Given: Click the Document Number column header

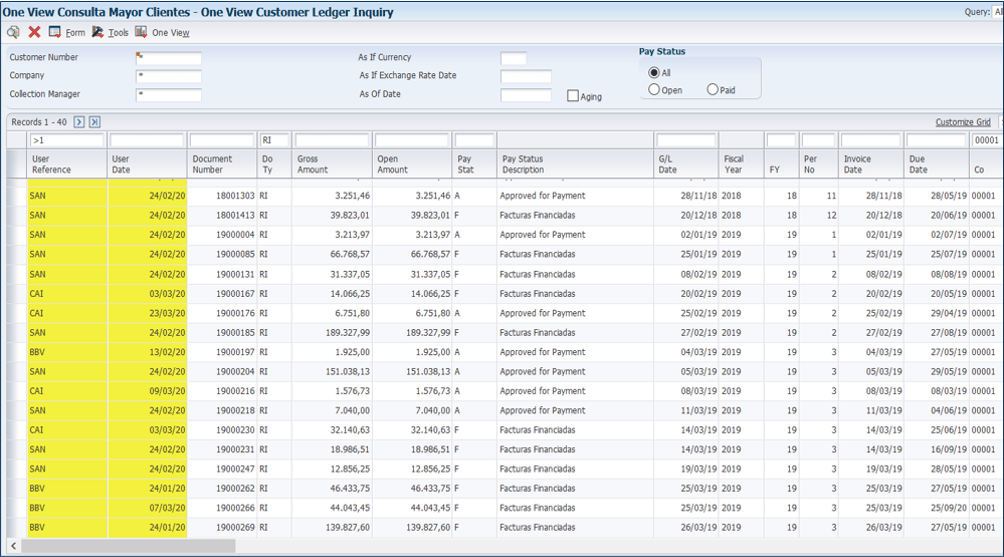Looking at the screenshot, I should (222, 164).
